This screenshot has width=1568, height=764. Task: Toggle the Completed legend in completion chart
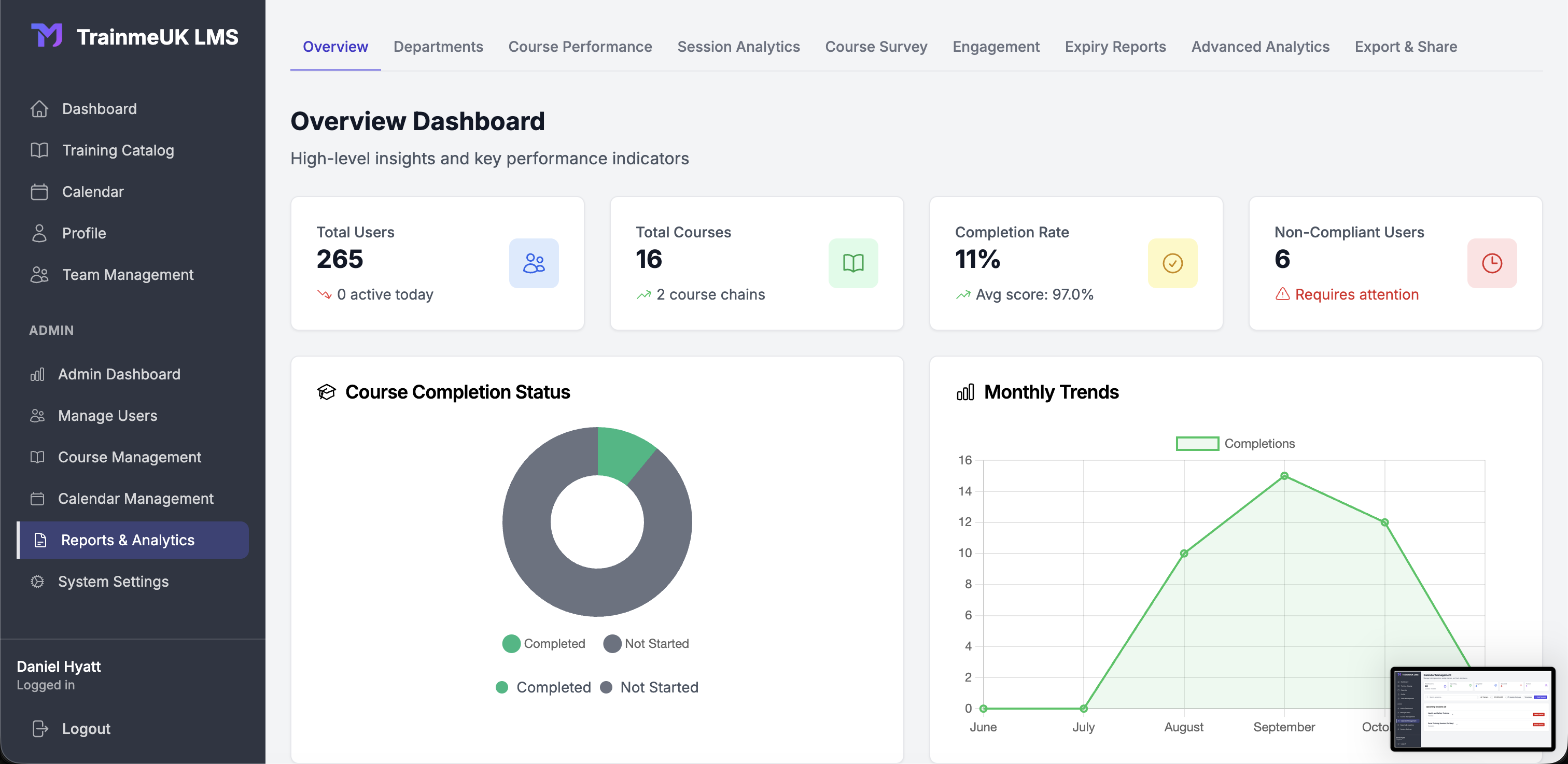543,644
